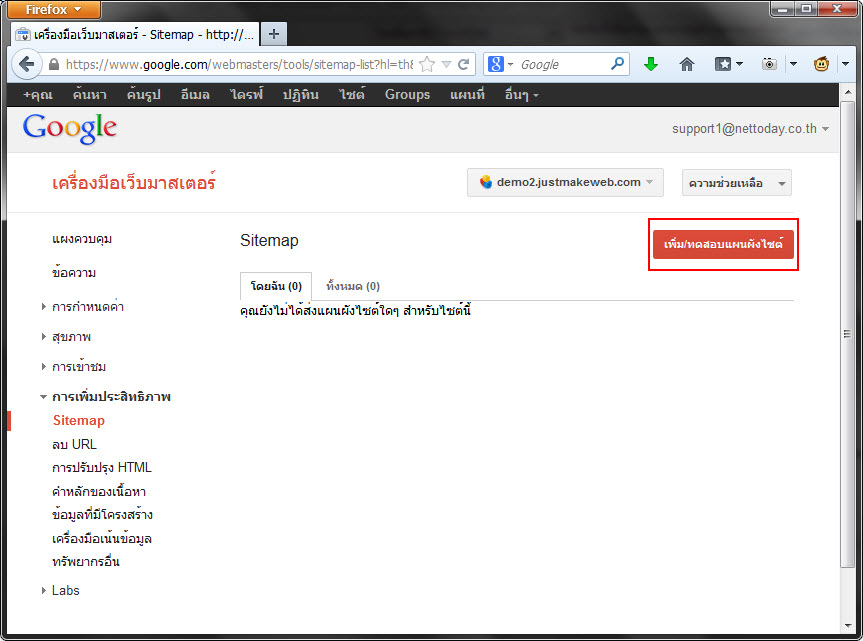
Task: Reload the page with refresh icon
Action: coord(464,64)
